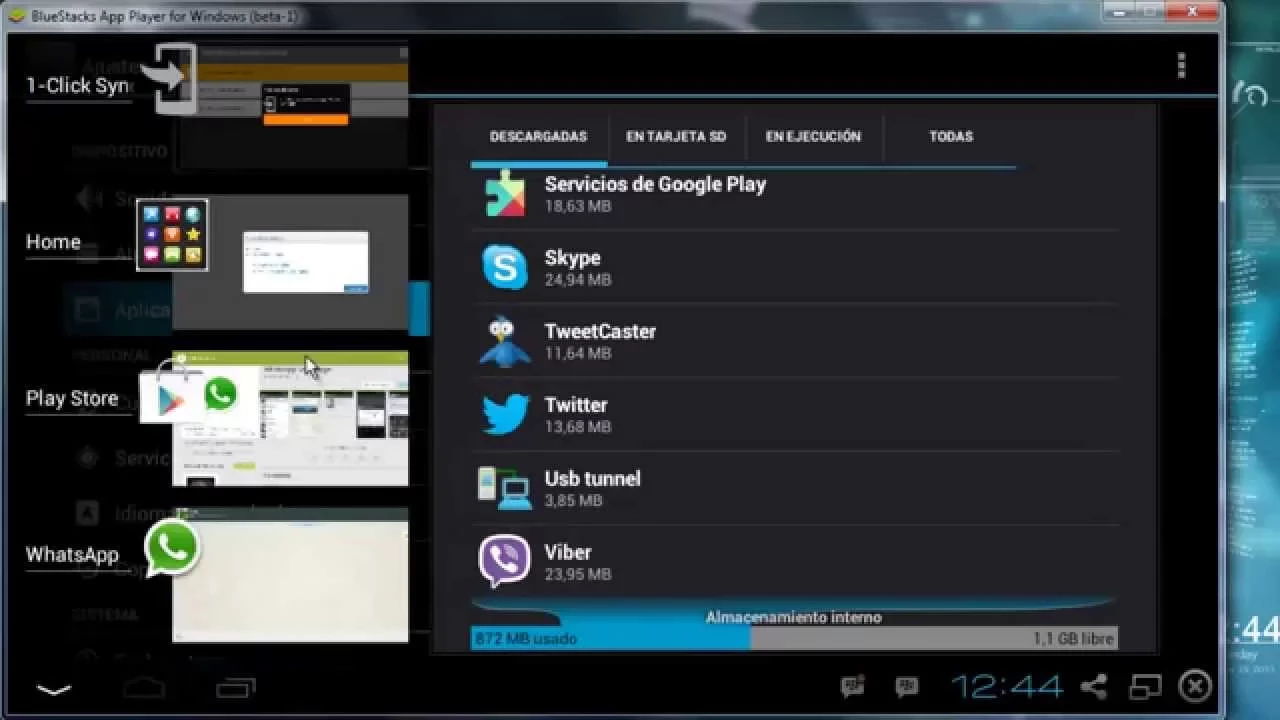Select the Twitter 13,68 MB entry

[x=795, y=415]
